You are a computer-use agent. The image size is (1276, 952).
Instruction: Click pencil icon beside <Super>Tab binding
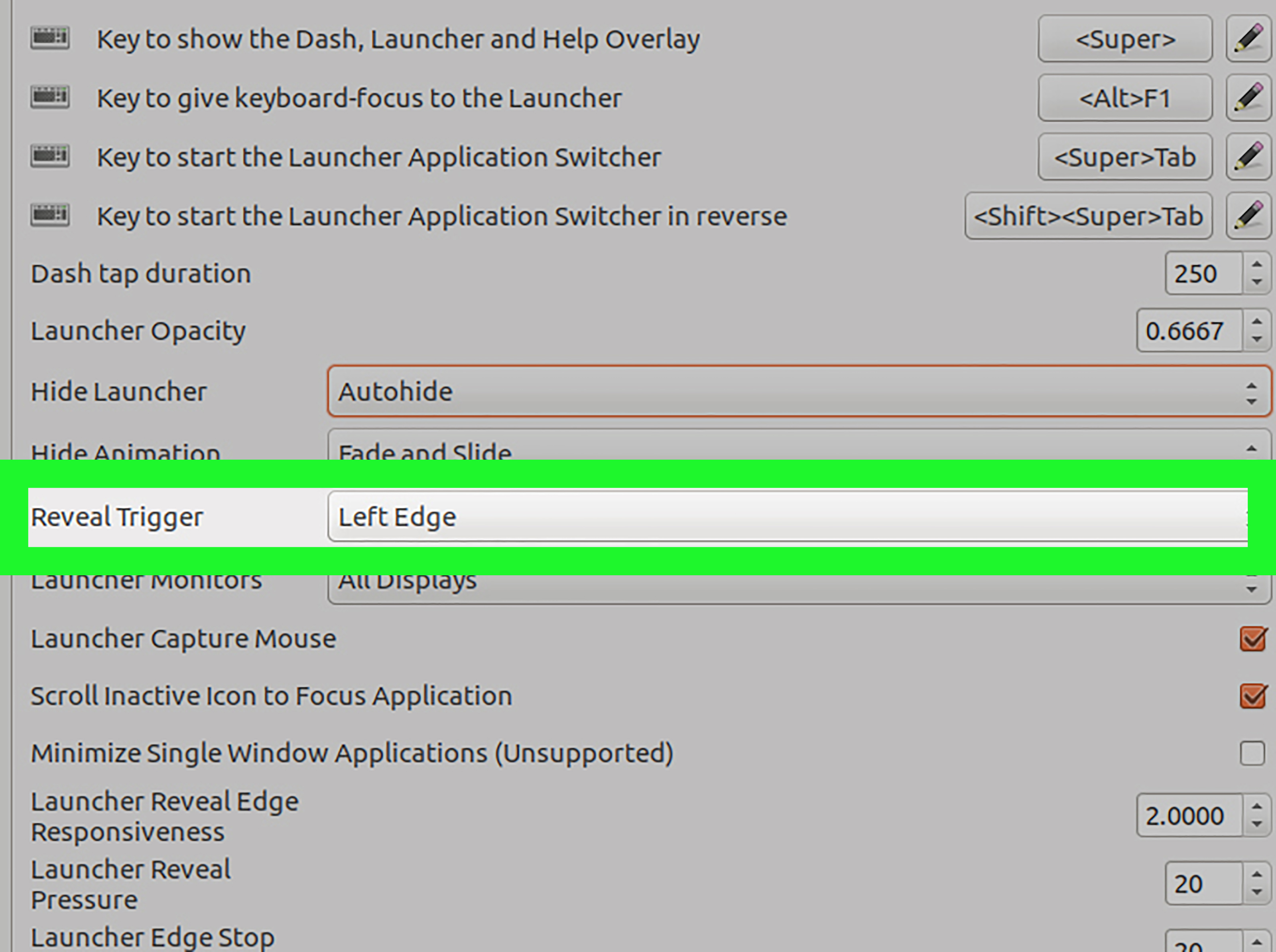pyautogui.click(x=1248, y=157)
